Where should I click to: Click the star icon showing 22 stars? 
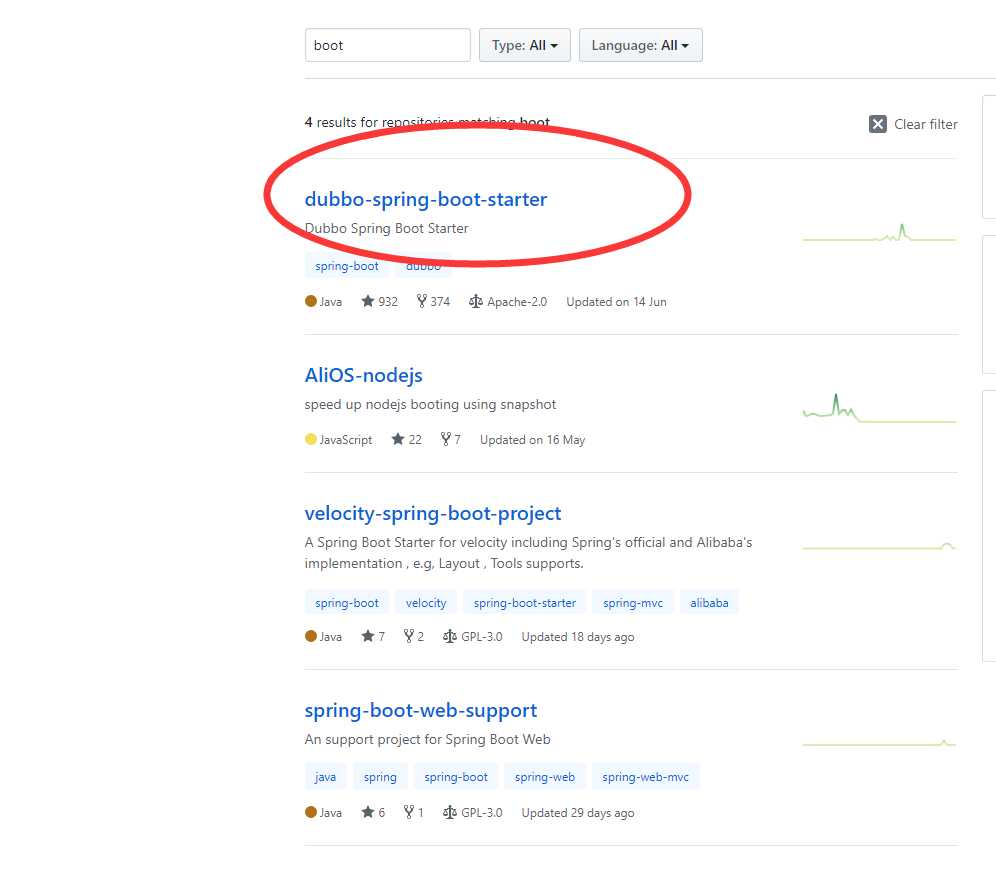tap(398, 439)
